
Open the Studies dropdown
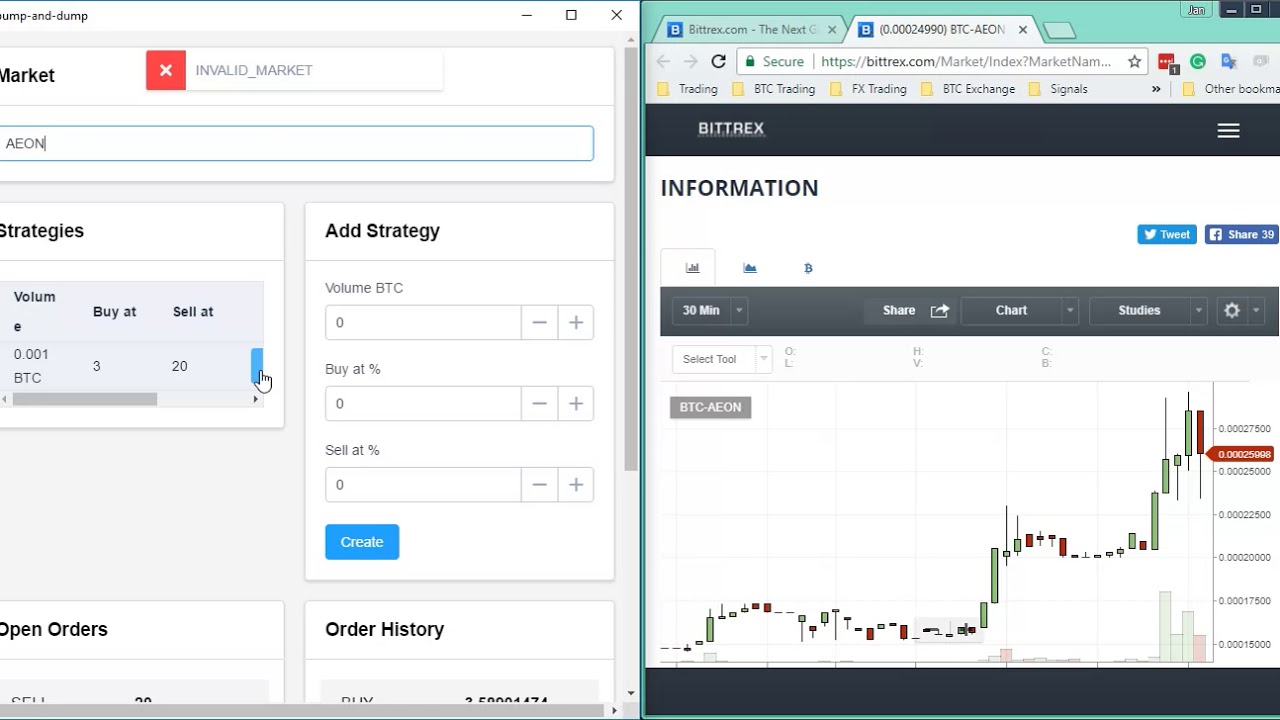[x=1147, y=310]
